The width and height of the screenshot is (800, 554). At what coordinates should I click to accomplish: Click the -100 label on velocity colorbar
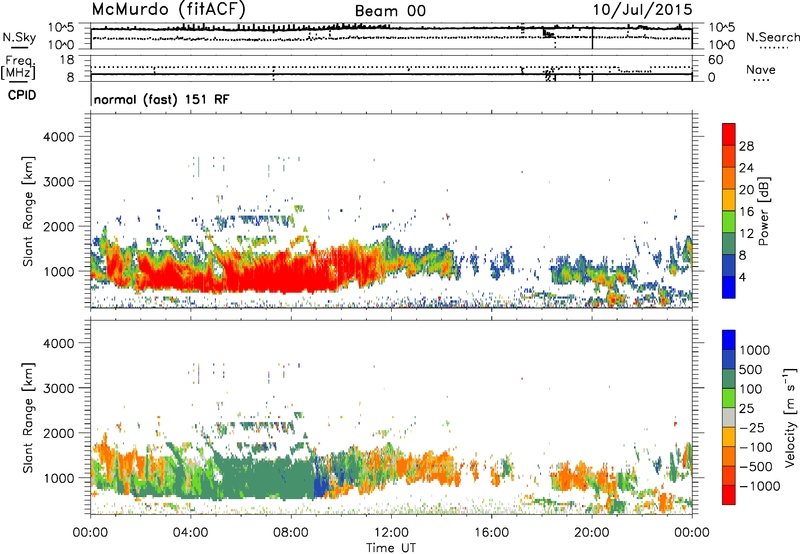point(756,447)
